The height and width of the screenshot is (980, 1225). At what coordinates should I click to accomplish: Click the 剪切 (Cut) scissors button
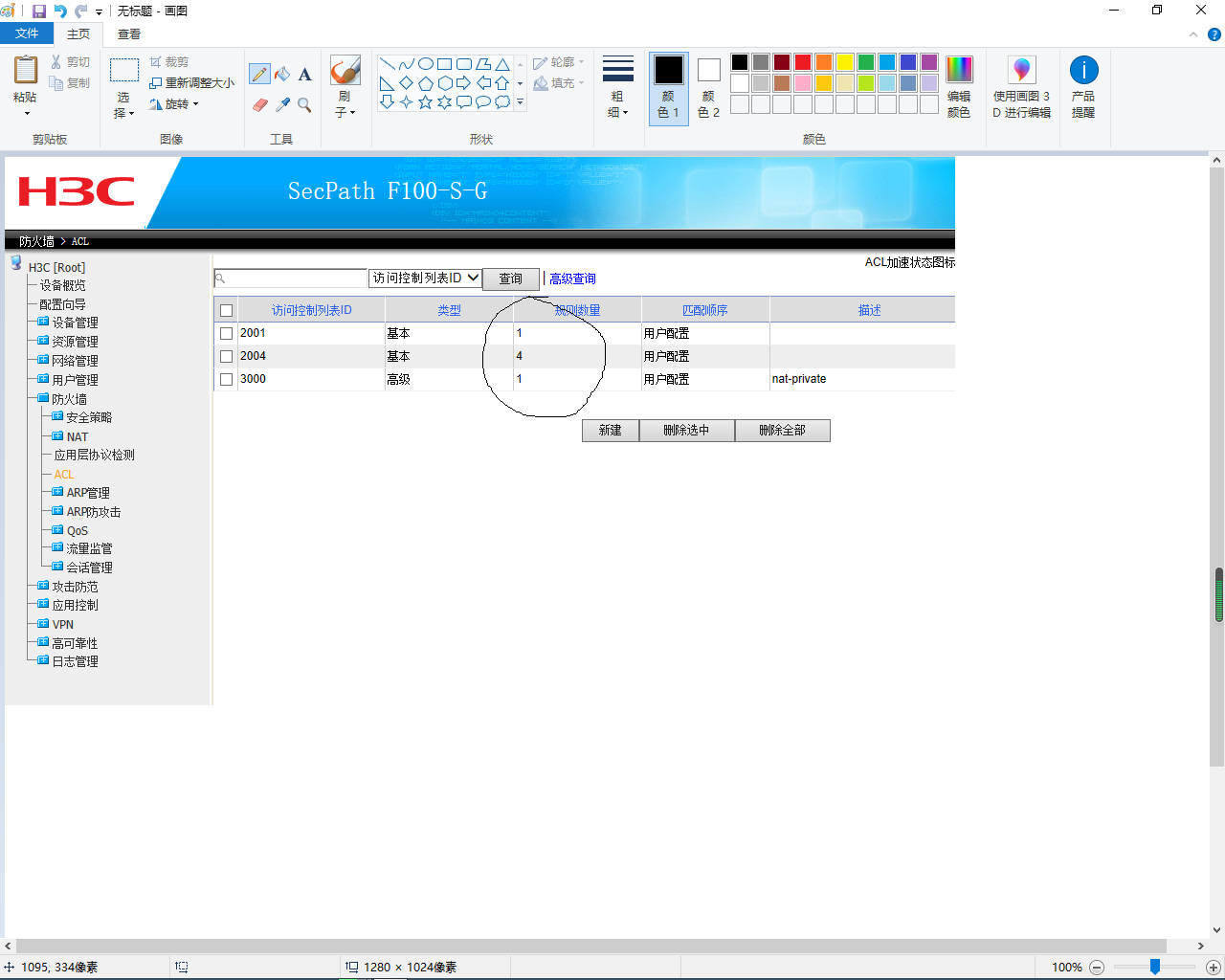(70, 62)
